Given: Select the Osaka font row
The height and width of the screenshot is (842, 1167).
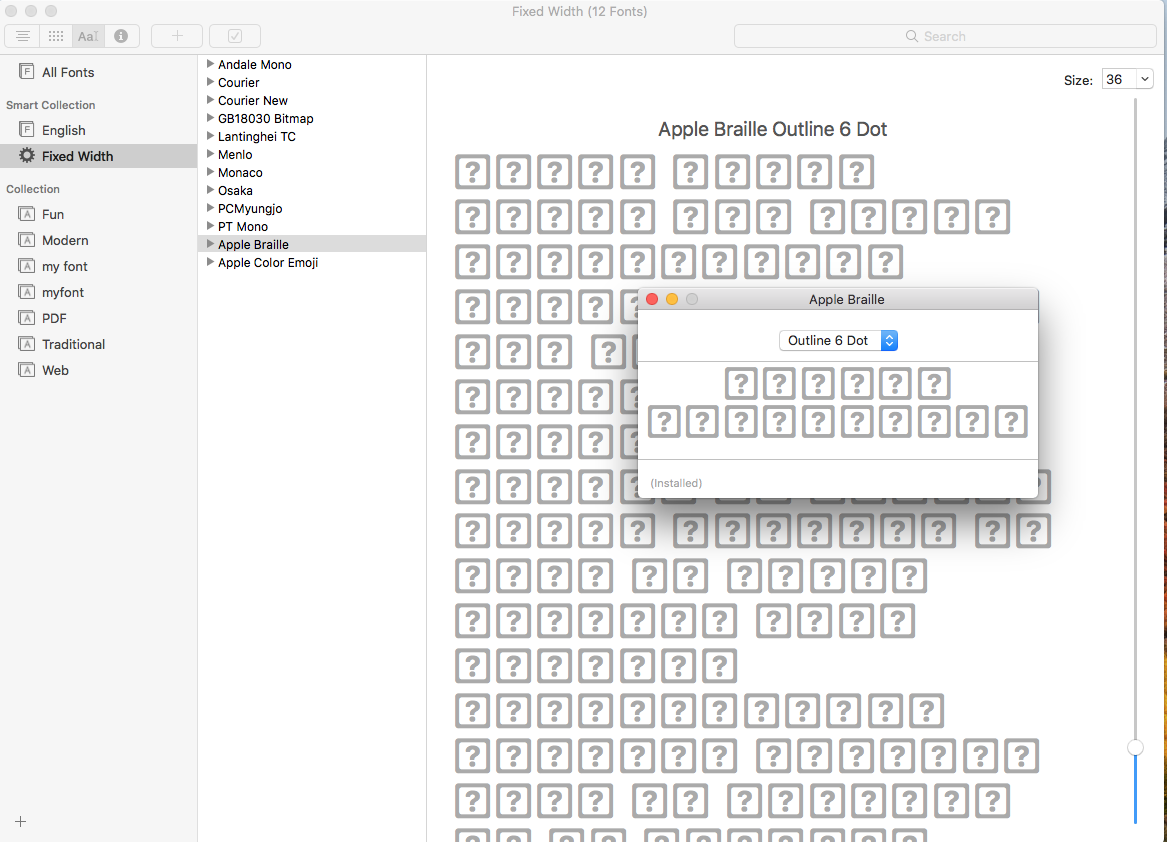Looking at the screenshot, I should (312, 191).
